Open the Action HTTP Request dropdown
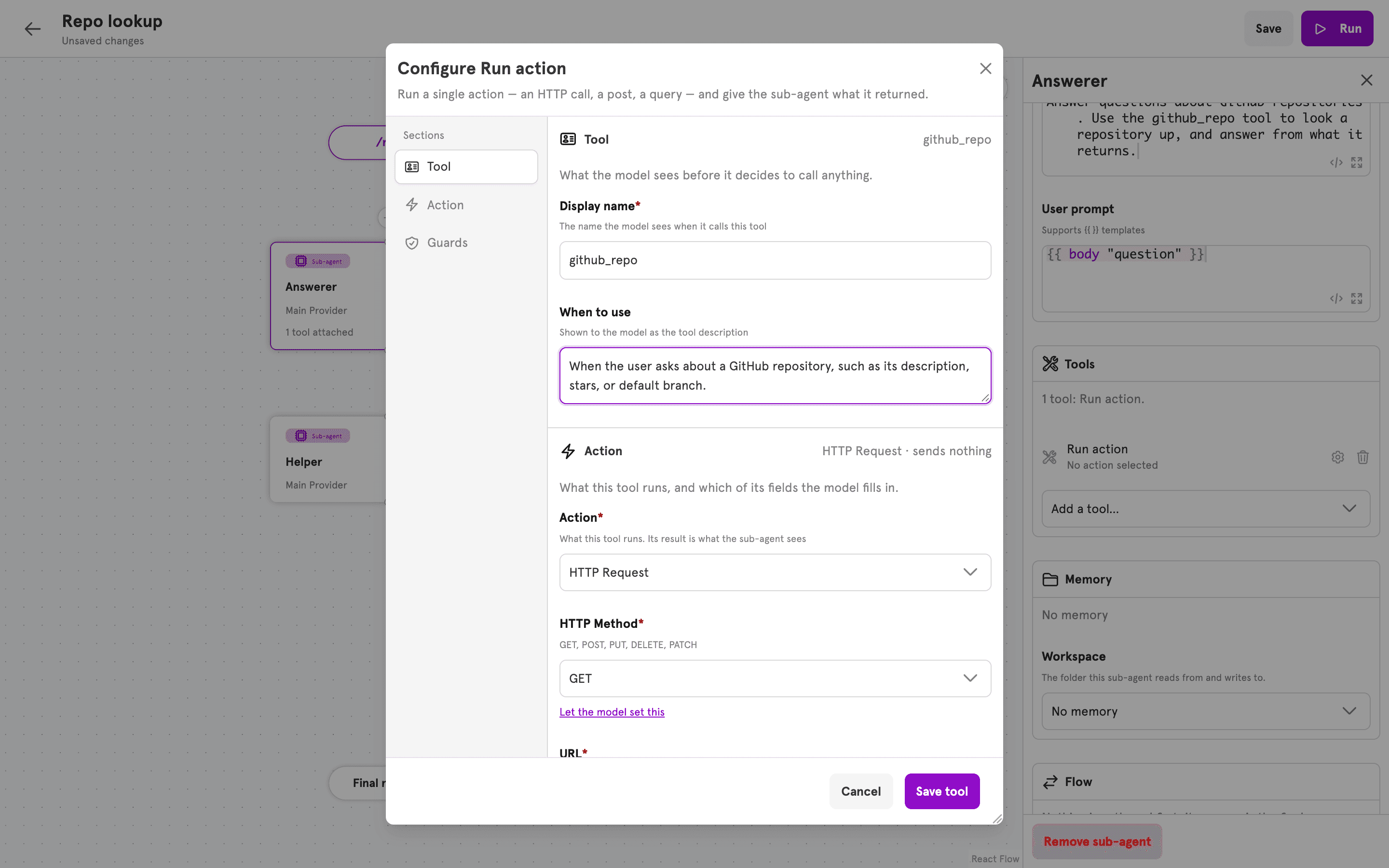The image size is (1389, 868). coord(775,572)
